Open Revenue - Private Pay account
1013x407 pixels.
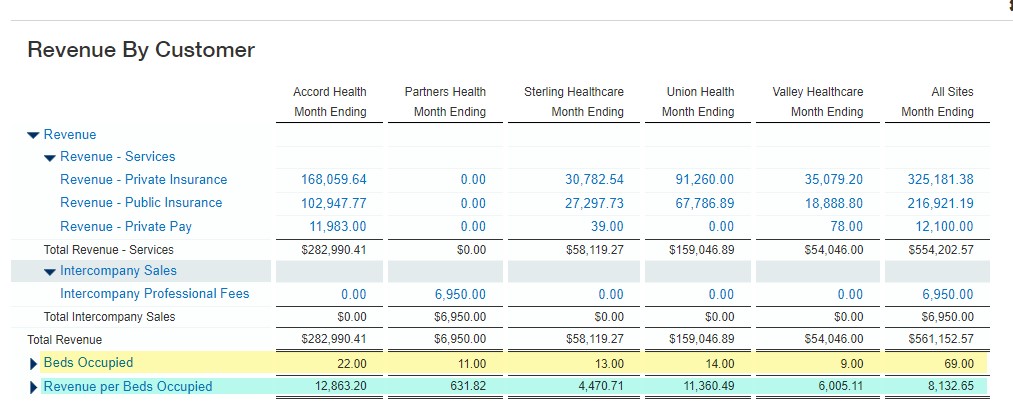click(126, 227)
